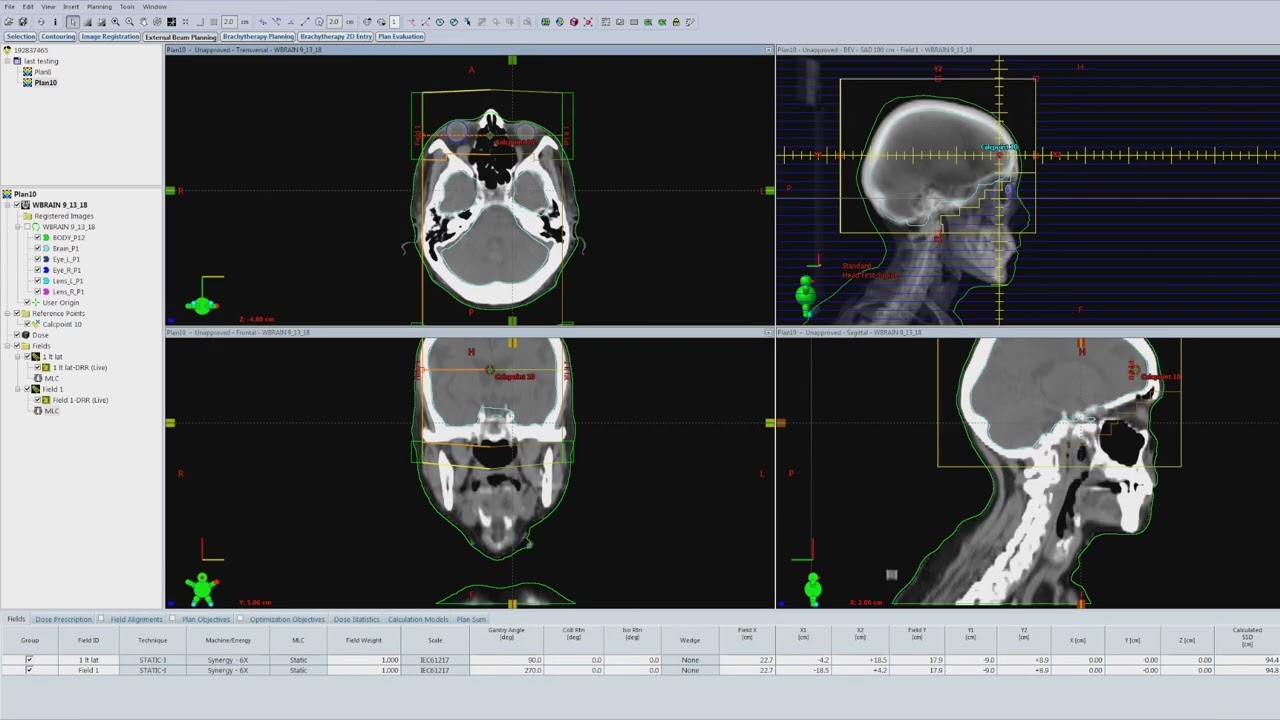This screenshot has height=720, width=1280.
Task: Toggle User Origin checkbox
Action: 27,303
